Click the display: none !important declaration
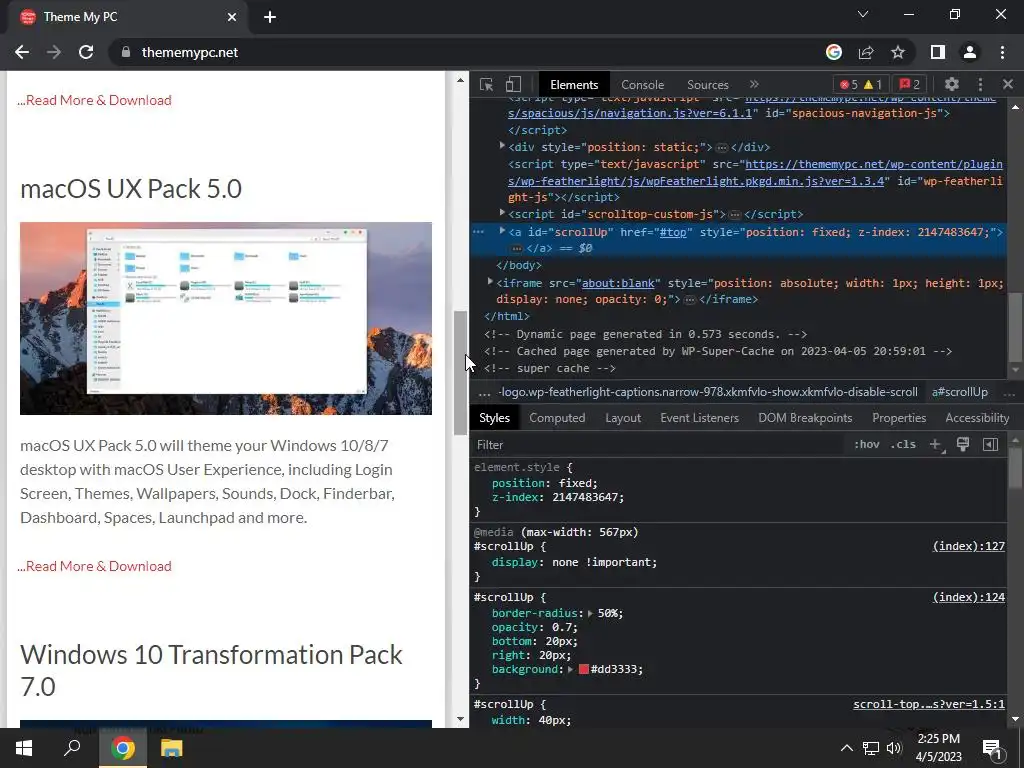Screen dimensions: 1024x768 click(x=574, y=562)
